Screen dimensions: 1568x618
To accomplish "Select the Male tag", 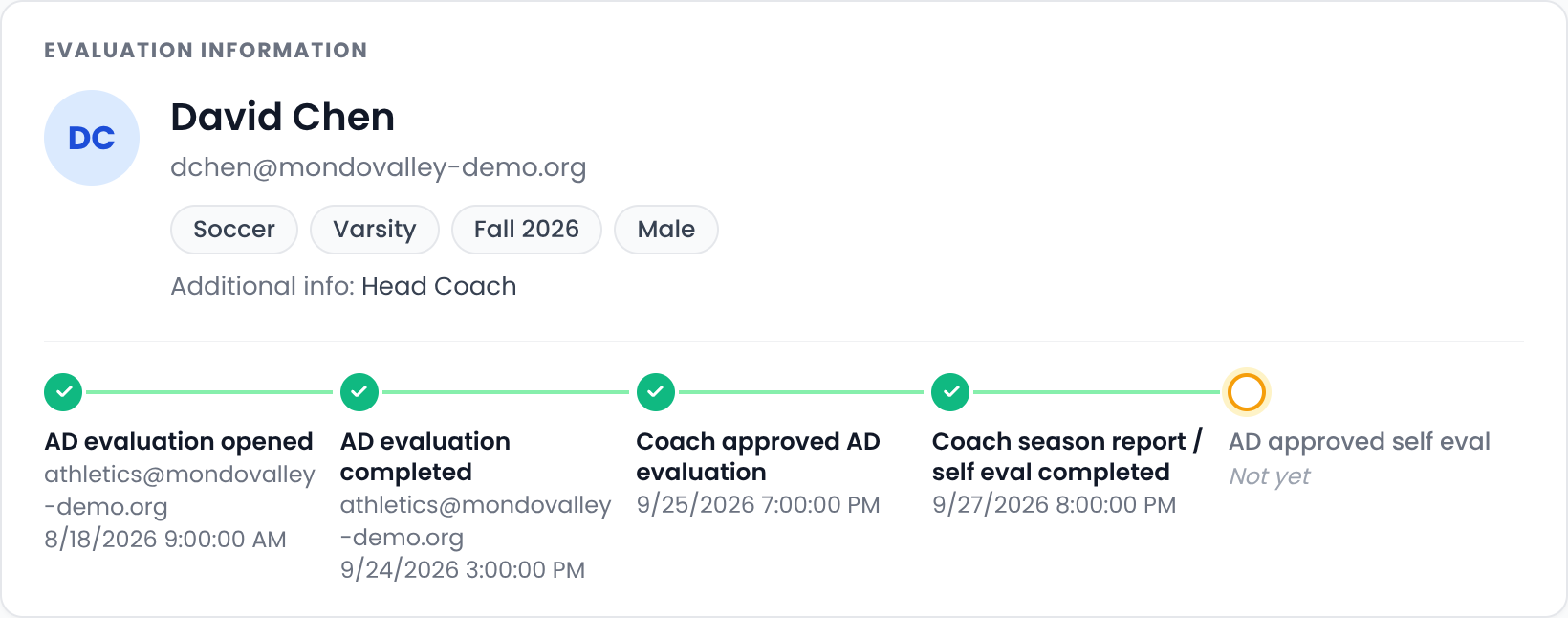I will coord(666,230).
